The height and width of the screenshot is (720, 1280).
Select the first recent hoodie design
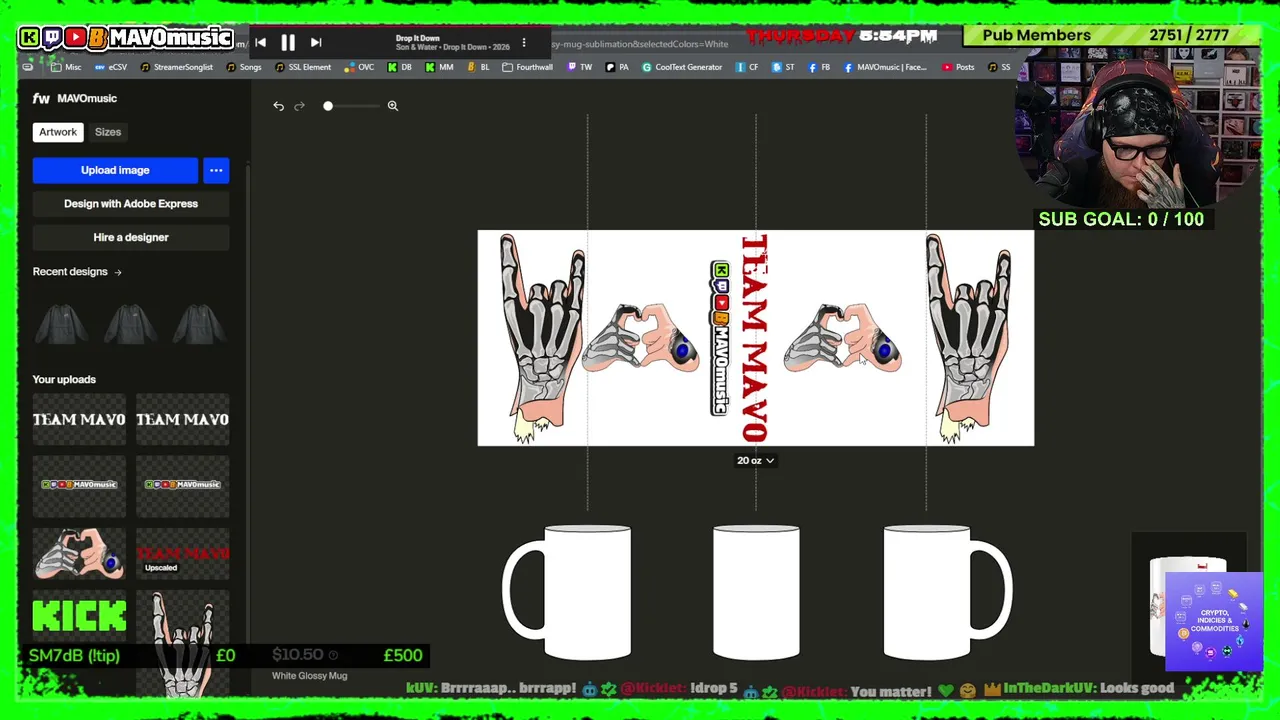point(62,325)
